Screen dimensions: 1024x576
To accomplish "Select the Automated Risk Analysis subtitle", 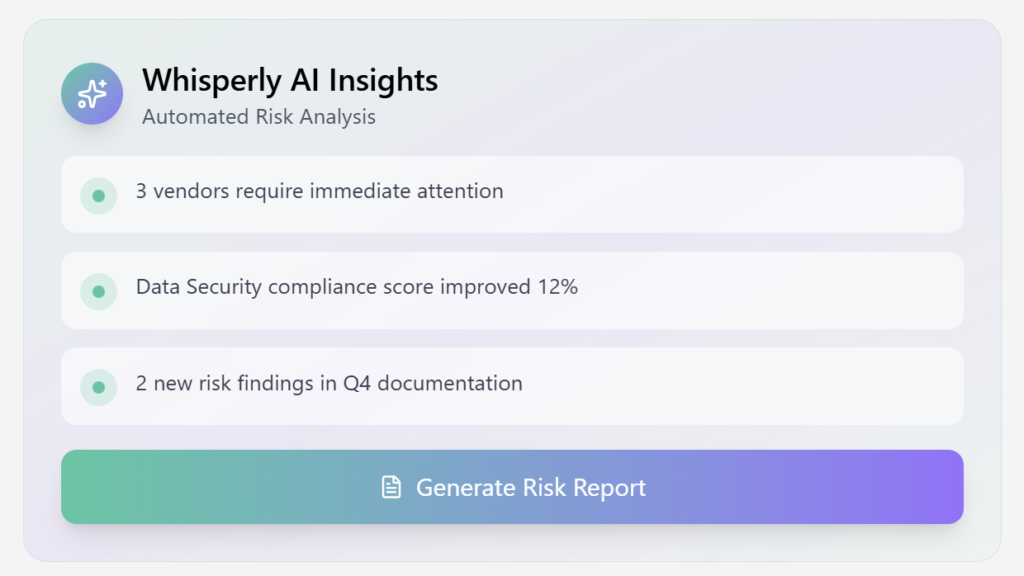I will coord(259,117).
